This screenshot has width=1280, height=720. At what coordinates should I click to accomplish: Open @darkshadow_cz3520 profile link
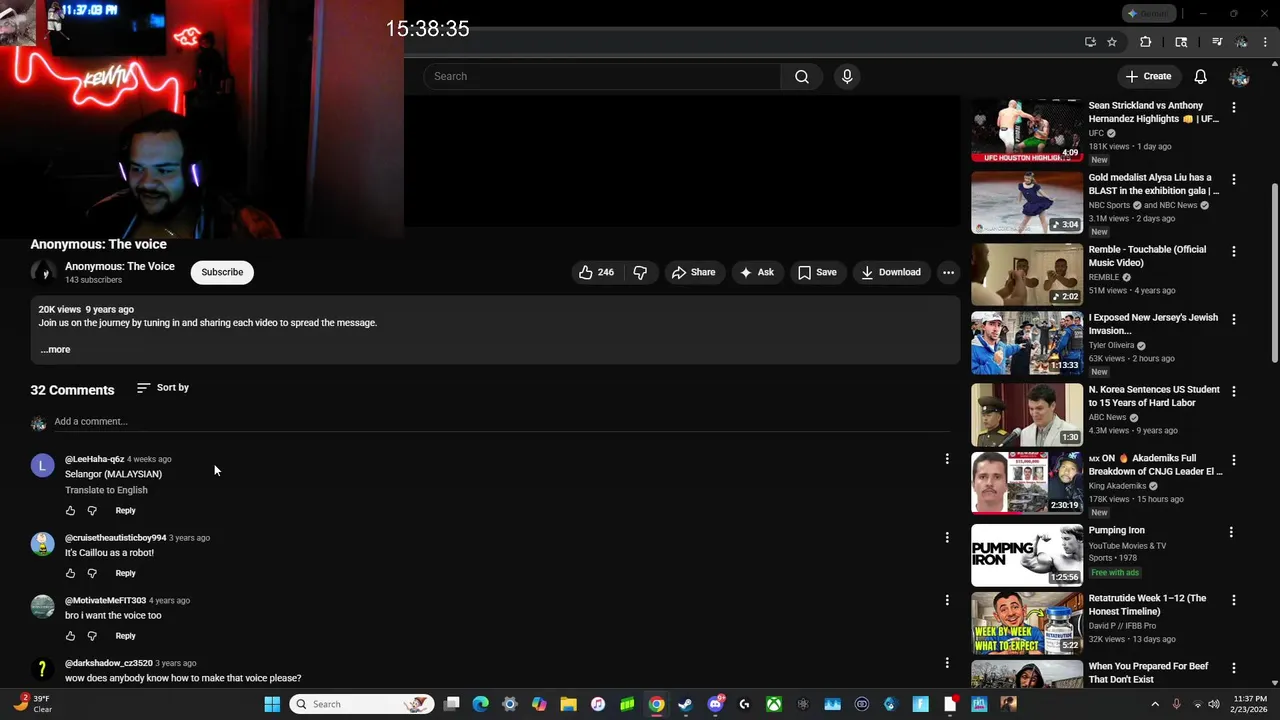(x=109, y=663)
